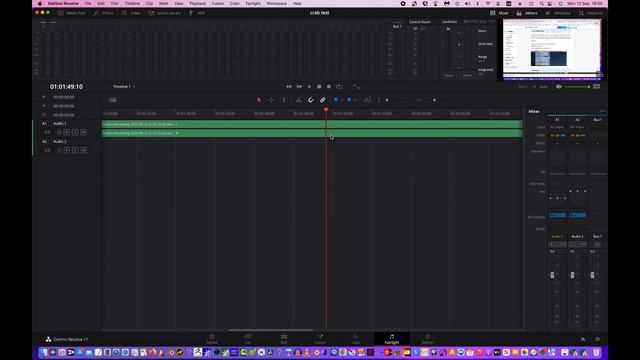Mute the monitor speaker icon
640x360 pixels.
[559, 87]
